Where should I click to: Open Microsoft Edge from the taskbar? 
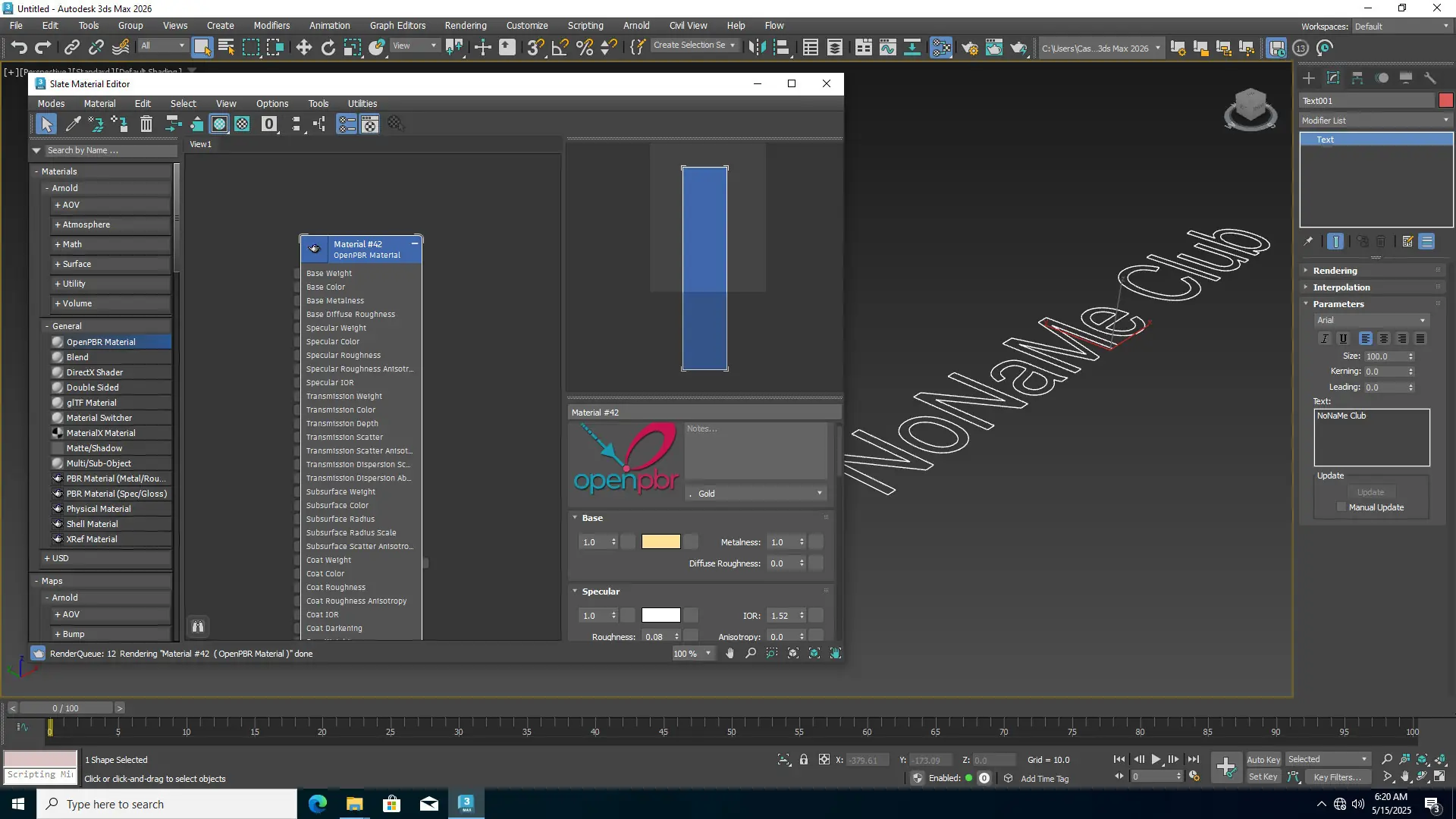[x=317, y=804]
